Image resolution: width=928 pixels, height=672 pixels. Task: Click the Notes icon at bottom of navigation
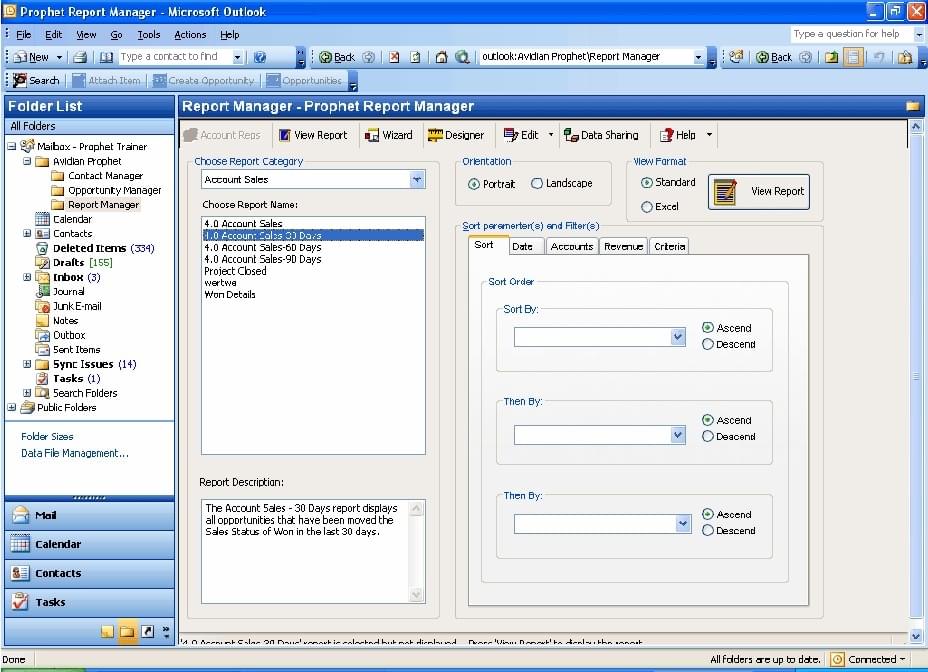[107, 632]
